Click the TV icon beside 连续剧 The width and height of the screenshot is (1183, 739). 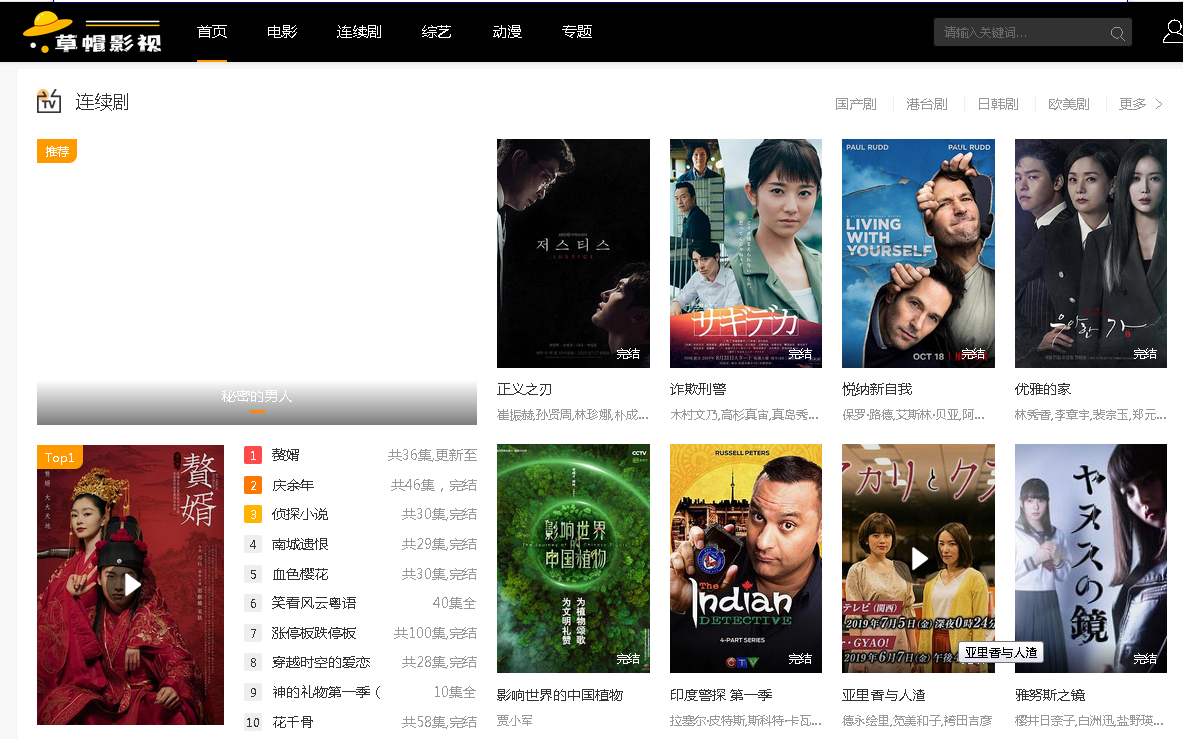click(49, 101)
